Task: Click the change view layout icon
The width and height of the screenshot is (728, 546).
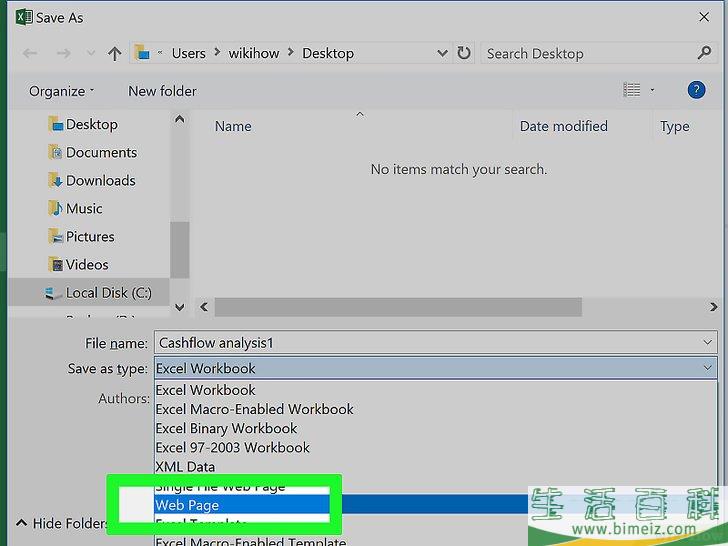Action: (631, 90)
